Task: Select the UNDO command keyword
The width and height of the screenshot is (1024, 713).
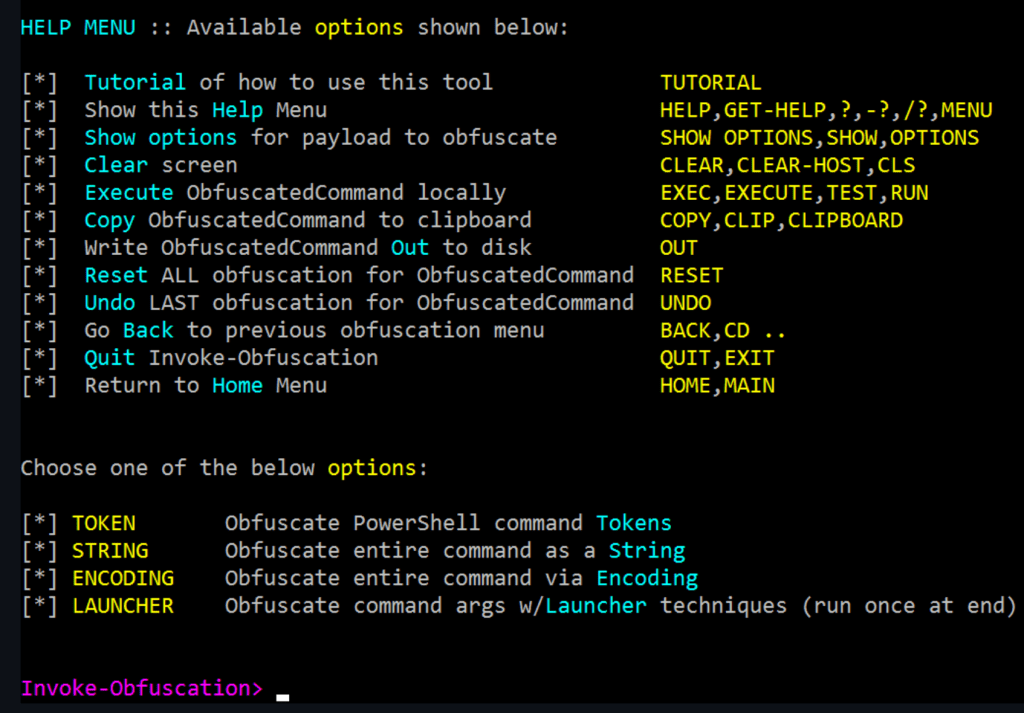Action: tap(685, 303)
